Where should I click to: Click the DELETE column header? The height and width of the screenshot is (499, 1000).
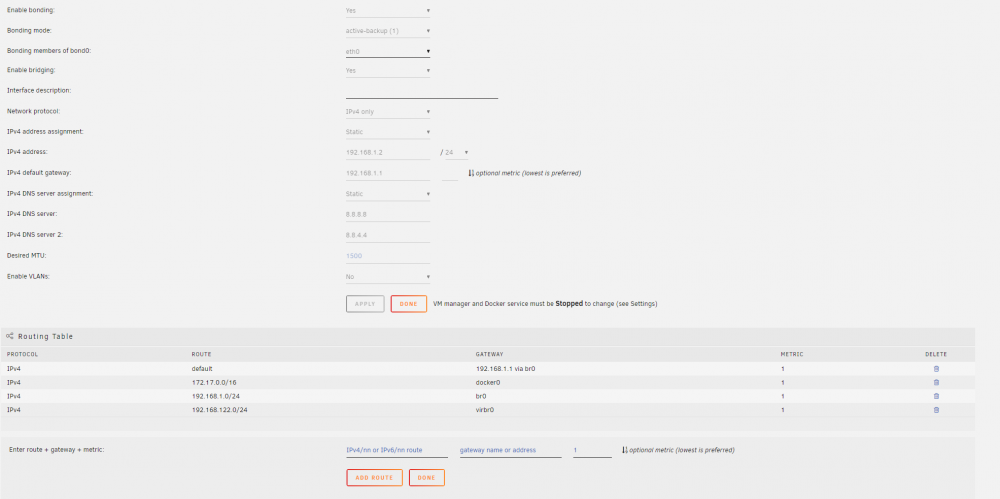click(x=936, y=354)
